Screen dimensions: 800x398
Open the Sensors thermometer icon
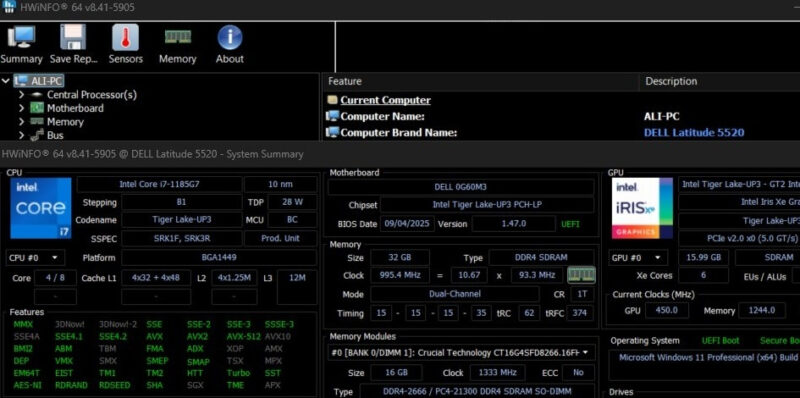point(126,38)
